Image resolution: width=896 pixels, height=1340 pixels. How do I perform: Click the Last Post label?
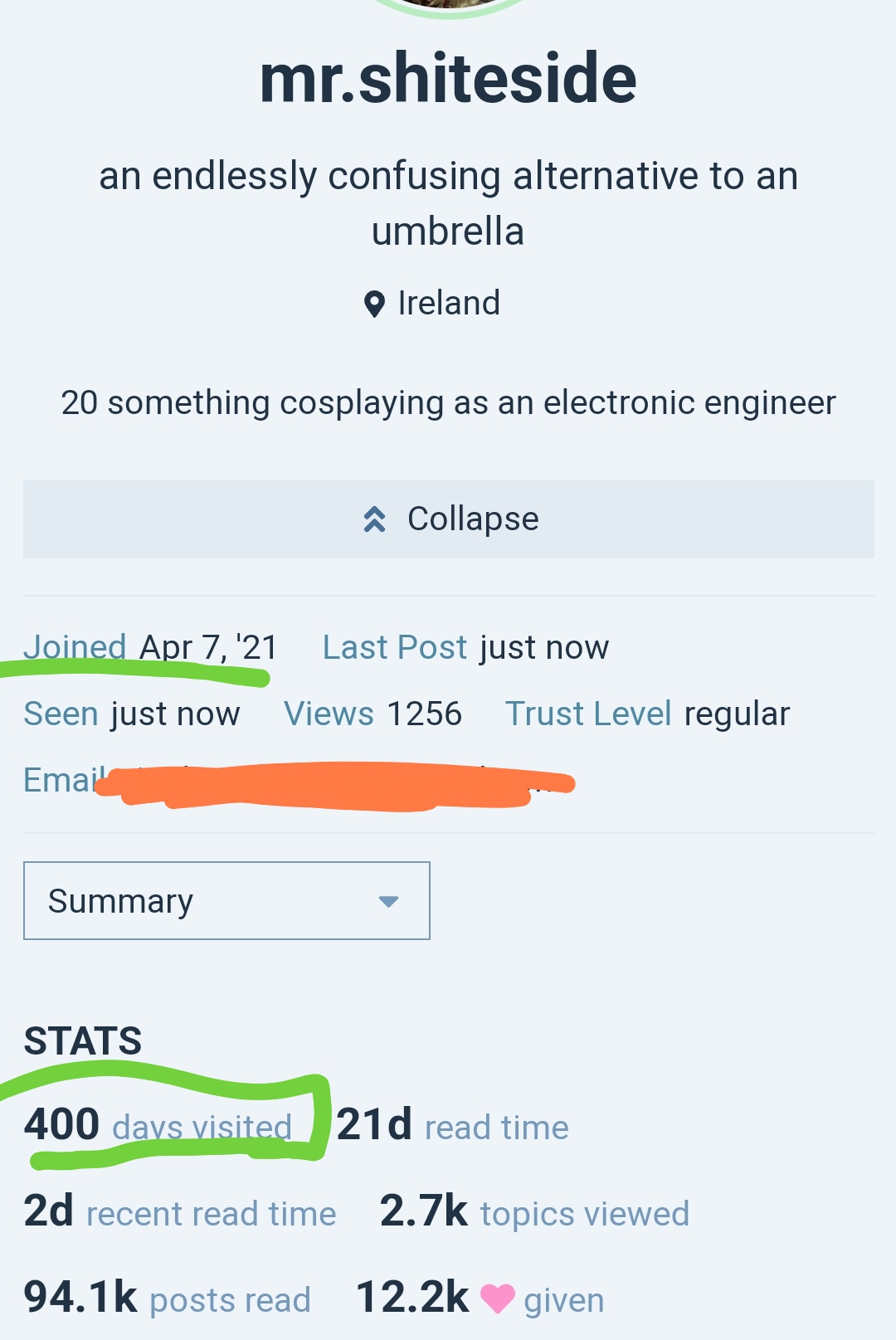click(395, 647)
